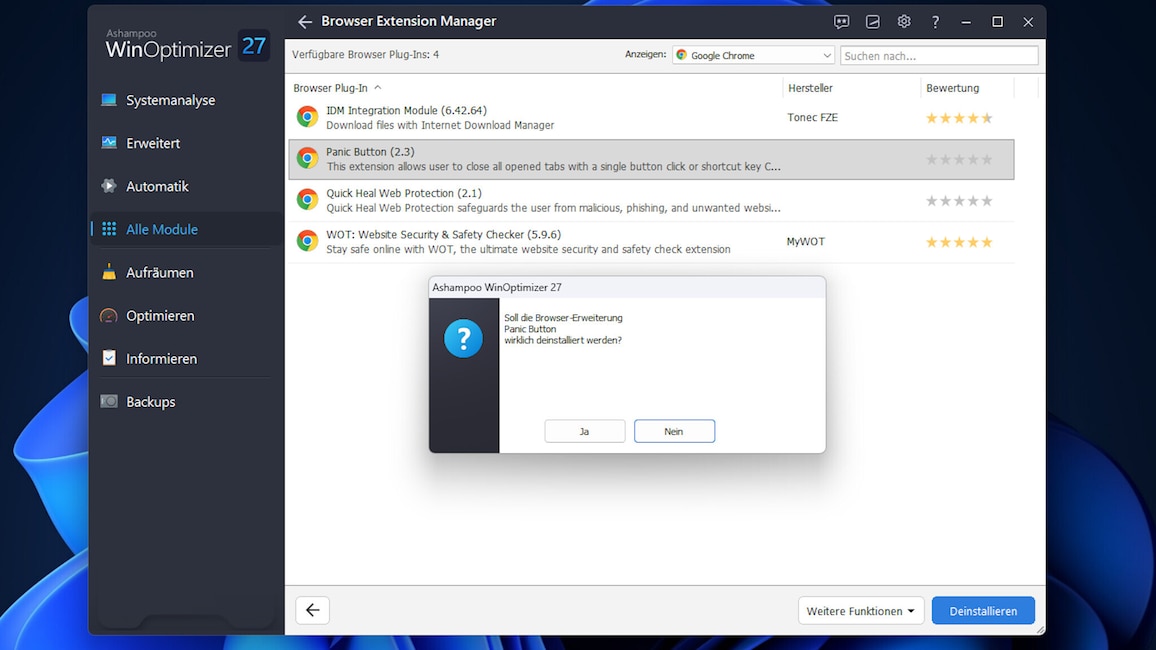The height and width of the screenshot is (650, 1156).
Task: Minimize the WinOptimizer window
Action: [966, 22]
